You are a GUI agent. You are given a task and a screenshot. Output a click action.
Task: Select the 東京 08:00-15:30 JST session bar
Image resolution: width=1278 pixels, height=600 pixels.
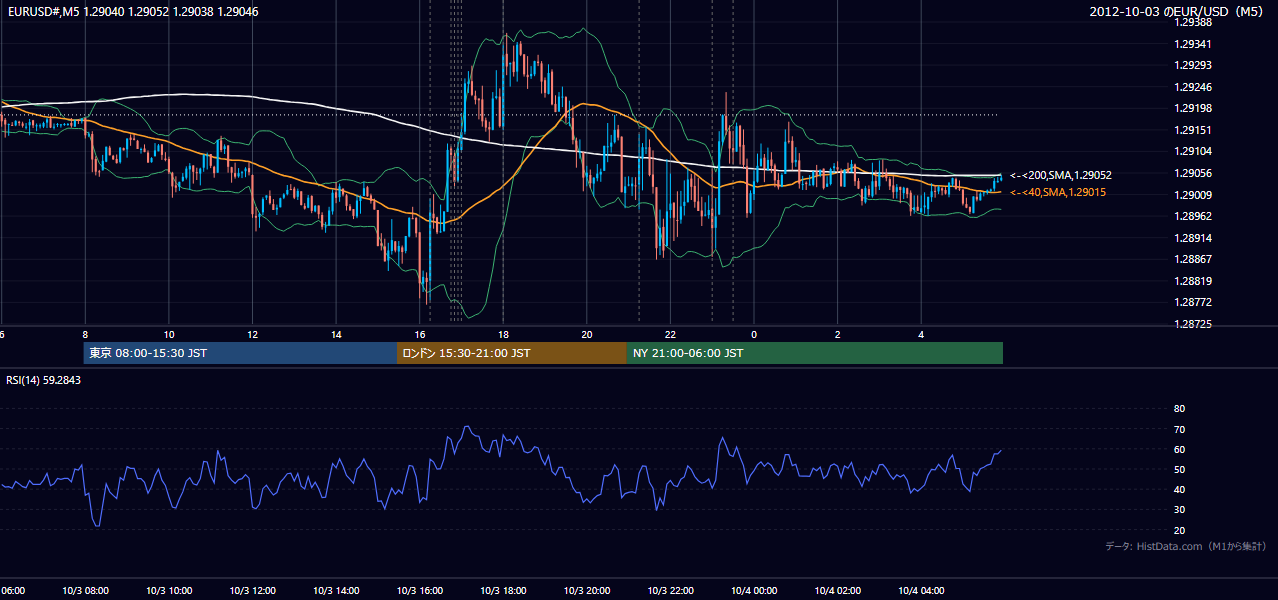tap(240, 353)
